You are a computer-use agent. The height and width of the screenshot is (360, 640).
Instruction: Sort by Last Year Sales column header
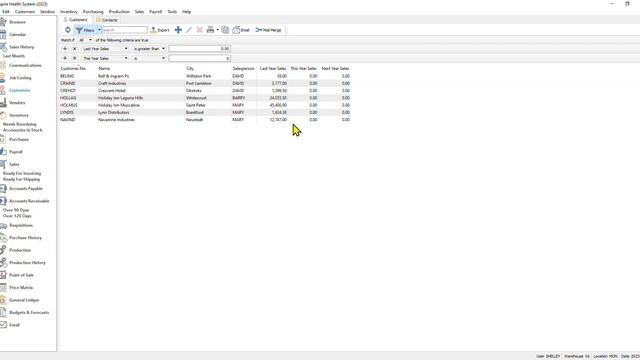click(x=273, y=69)
